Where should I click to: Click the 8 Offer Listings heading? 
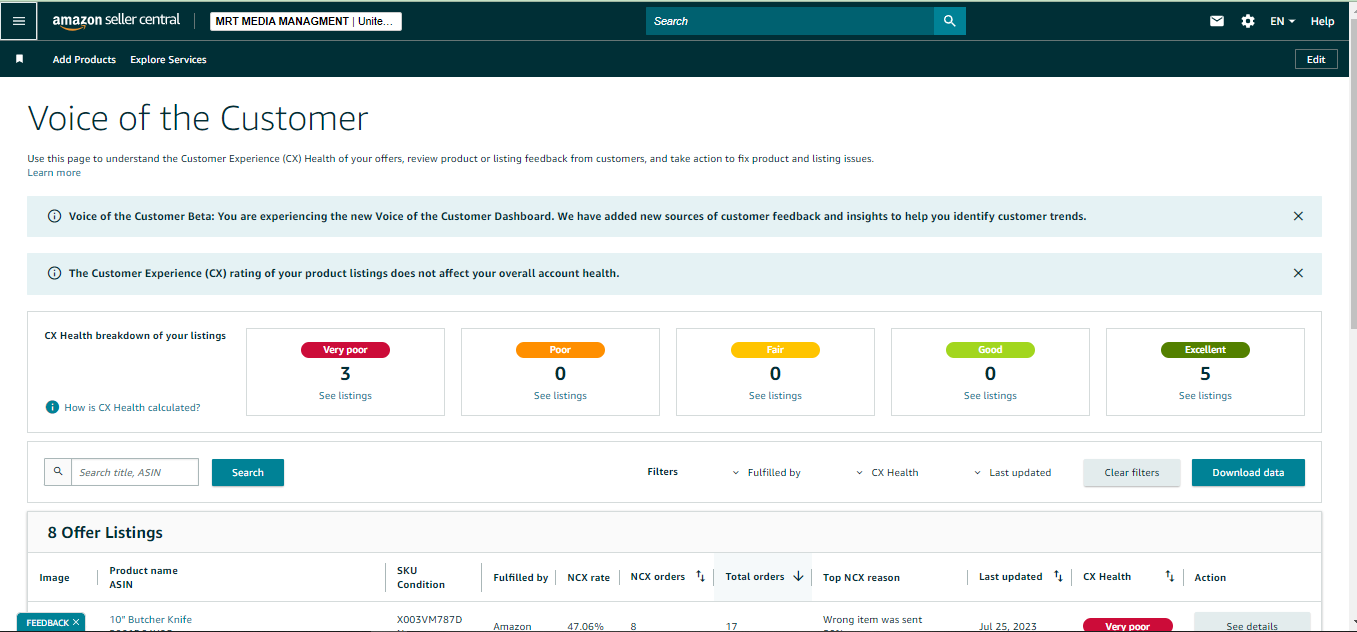(105, 533)
